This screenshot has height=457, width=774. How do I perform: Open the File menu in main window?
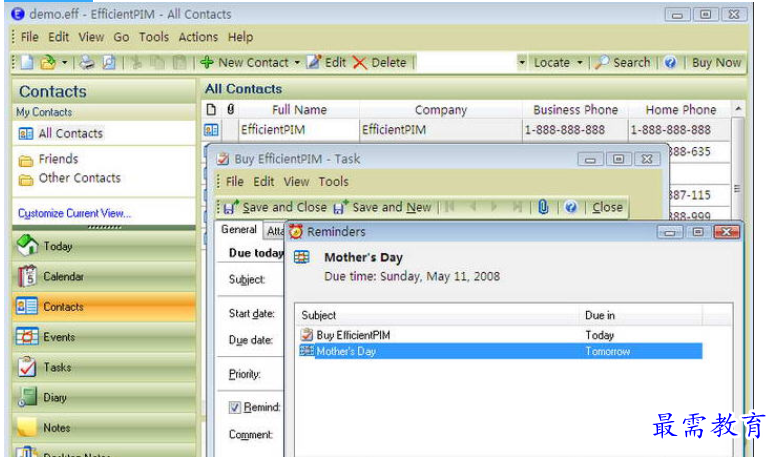tap(29, 37)
